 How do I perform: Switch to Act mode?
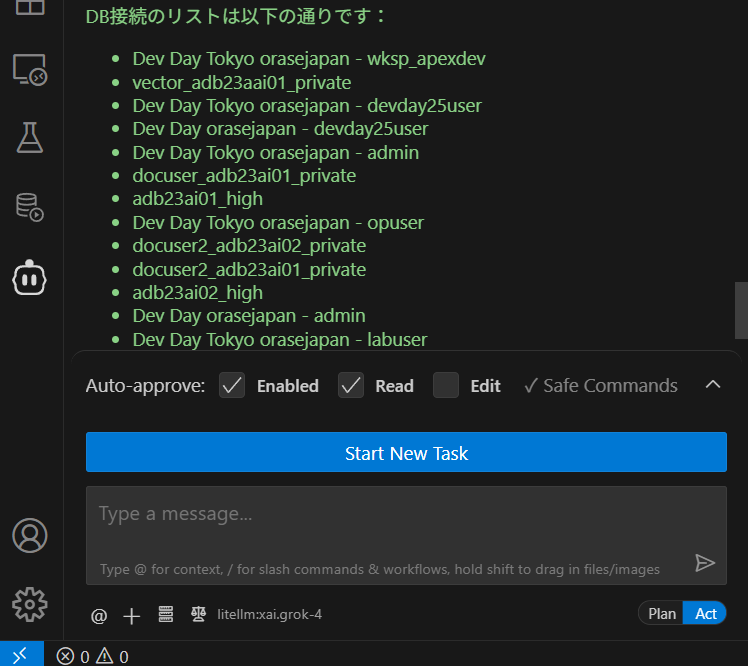coord(705,614)
